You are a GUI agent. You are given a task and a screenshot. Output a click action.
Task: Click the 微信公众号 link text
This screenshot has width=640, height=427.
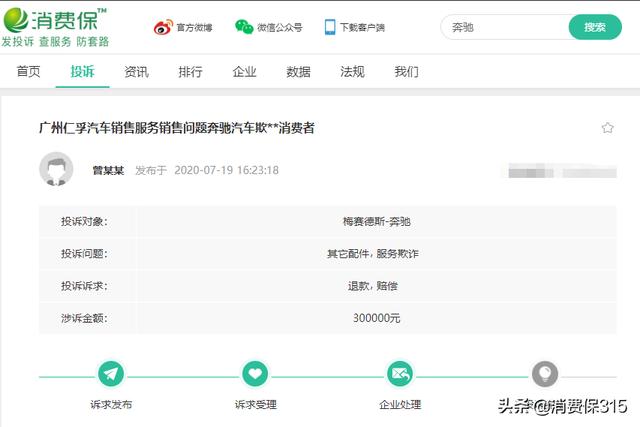[280, 27]
